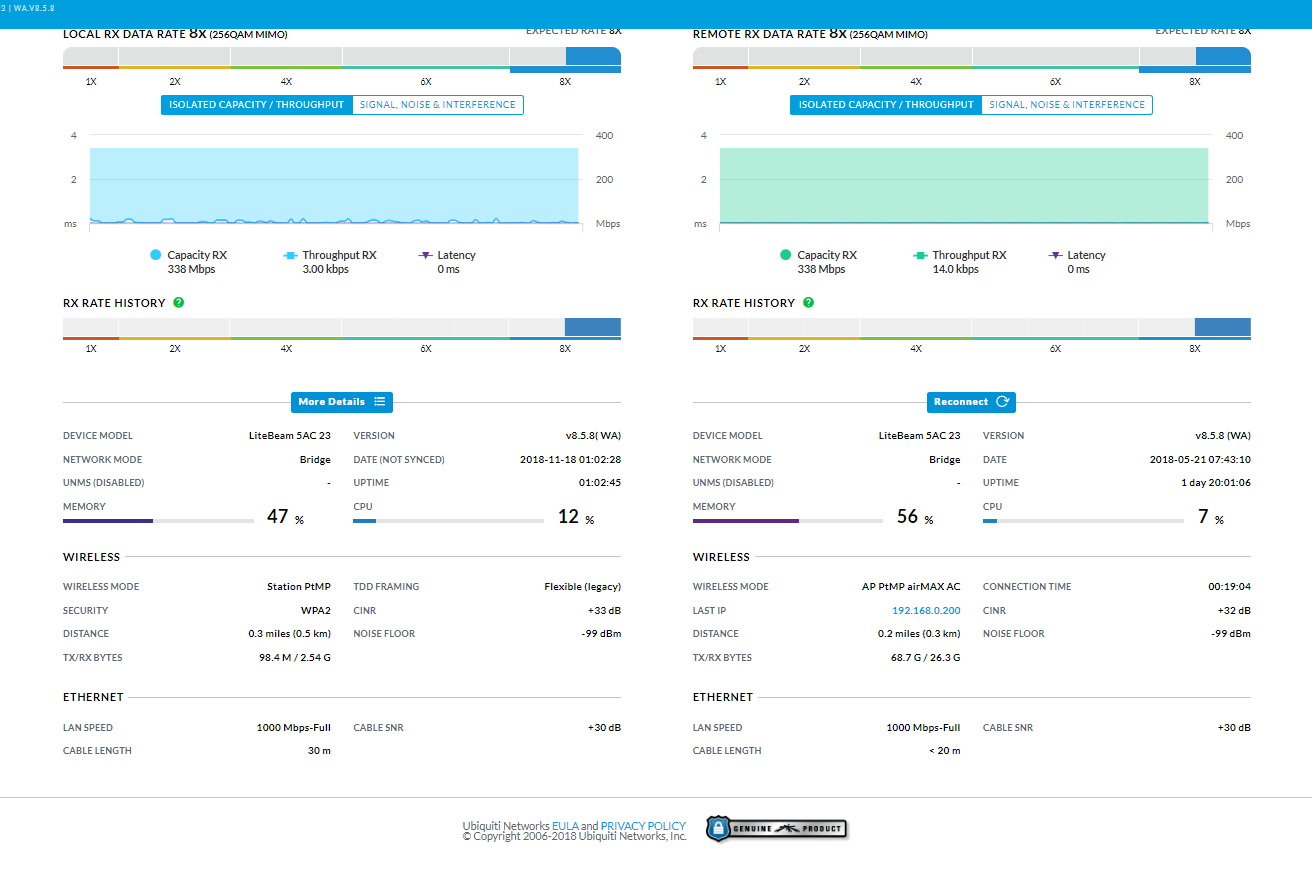Click local TX/RX bytes 98.4 M / 2.54 G
Image resolution: width=1312 pixels, height=888 pixels.
click(x=294, y=658)
